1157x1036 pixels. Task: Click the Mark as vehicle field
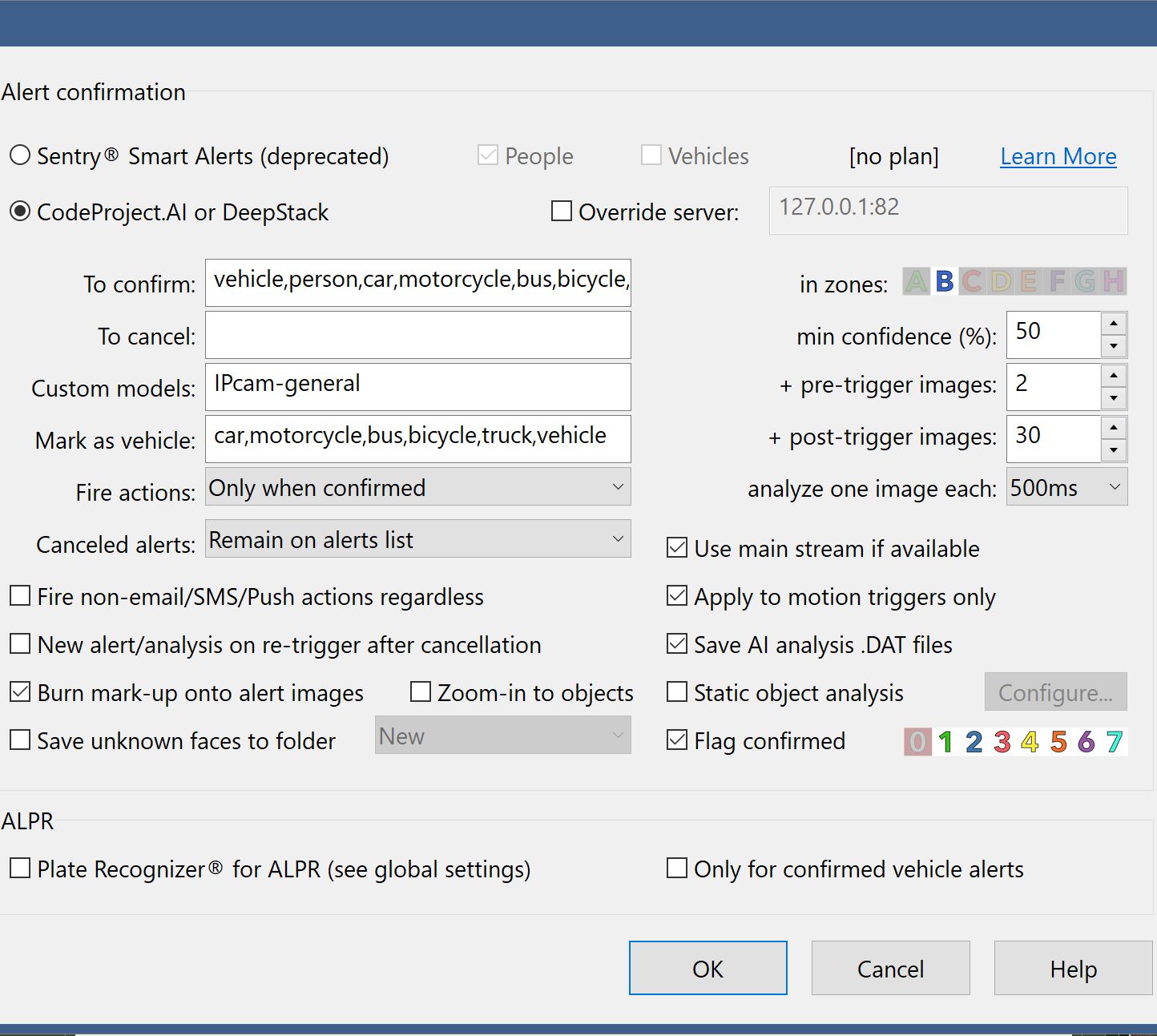(418, 438)
